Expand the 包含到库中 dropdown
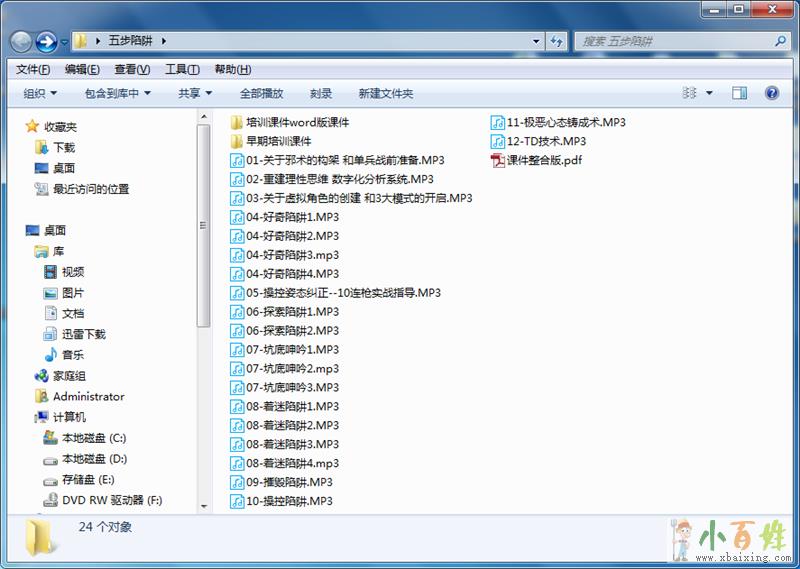Viewport: 800px width, 569px height. (117, 93)
